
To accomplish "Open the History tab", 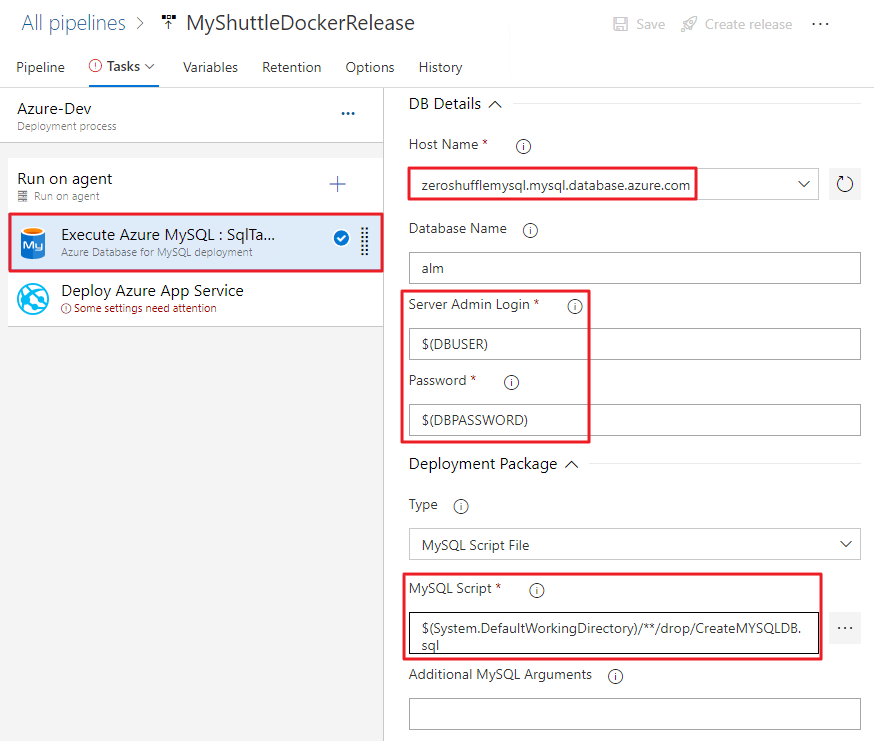I will pyautogui.click(x=440, y=67).
